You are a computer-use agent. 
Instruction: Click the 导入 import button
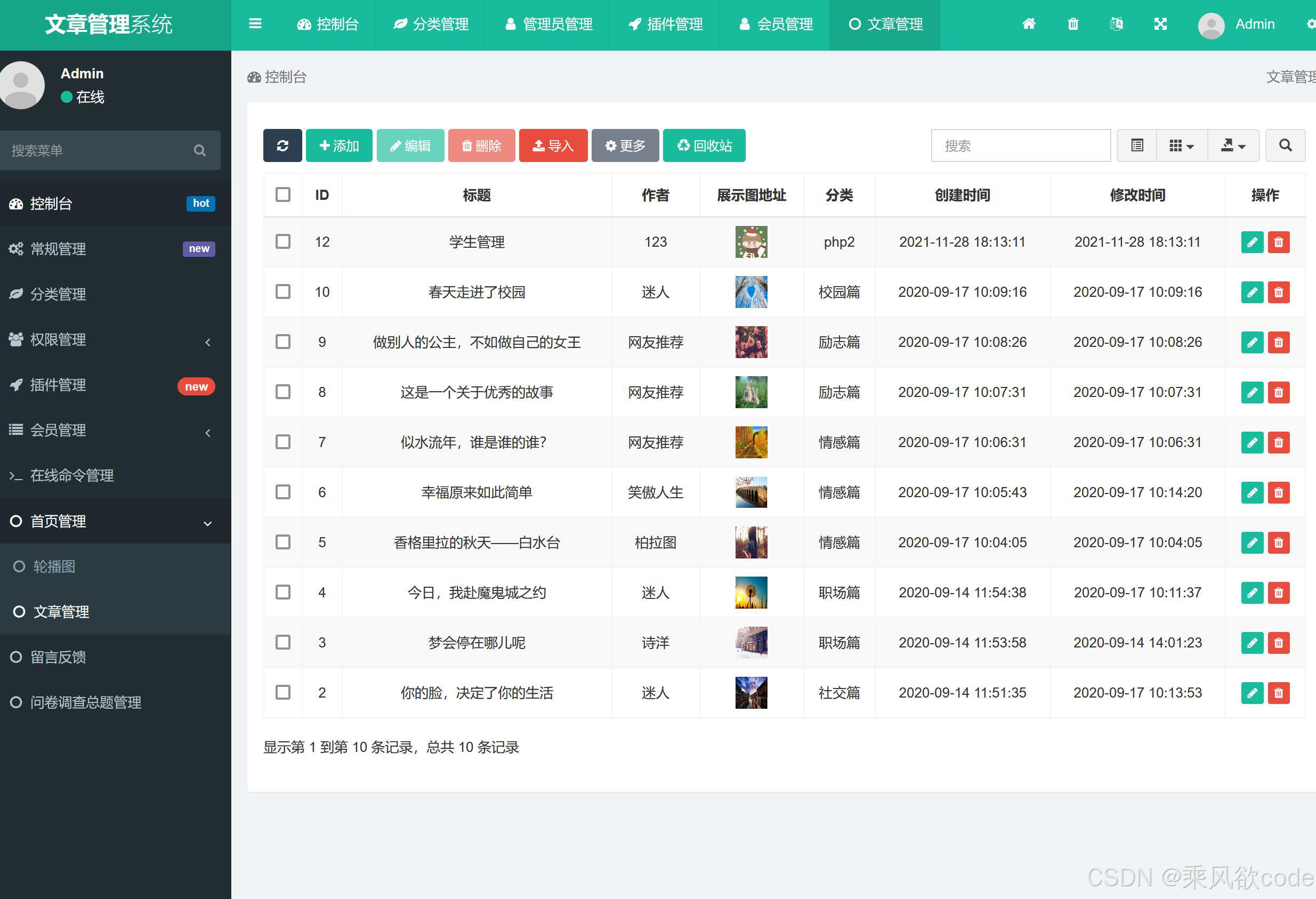click(x=553, y=145)
